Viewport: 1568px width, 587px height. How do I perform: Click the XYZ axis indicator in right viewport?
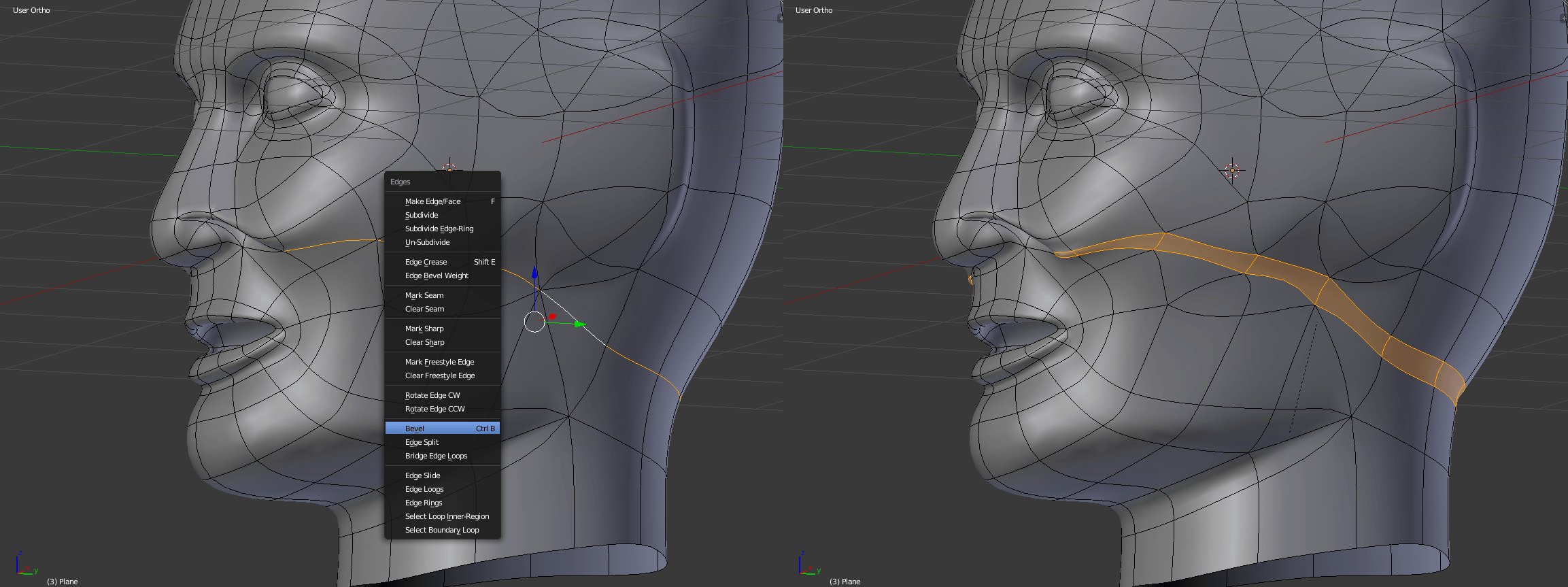click(x=806, y=565)
